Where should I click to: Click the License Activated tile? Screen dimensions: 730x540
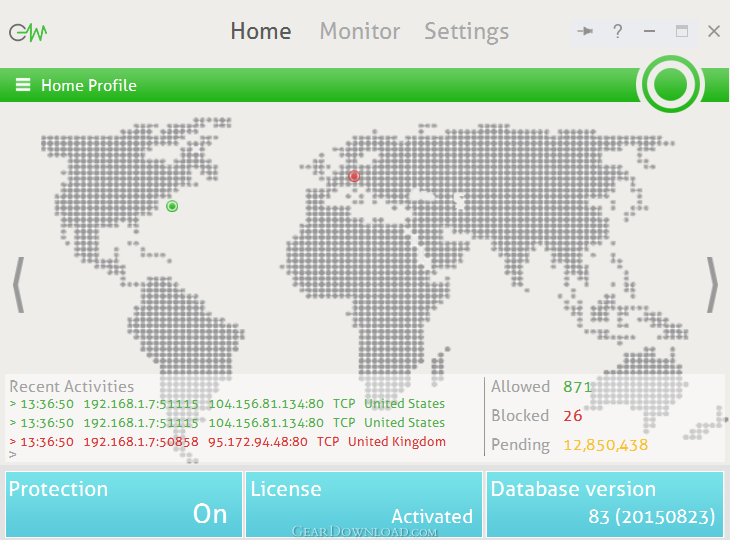(x=364, y=504)
